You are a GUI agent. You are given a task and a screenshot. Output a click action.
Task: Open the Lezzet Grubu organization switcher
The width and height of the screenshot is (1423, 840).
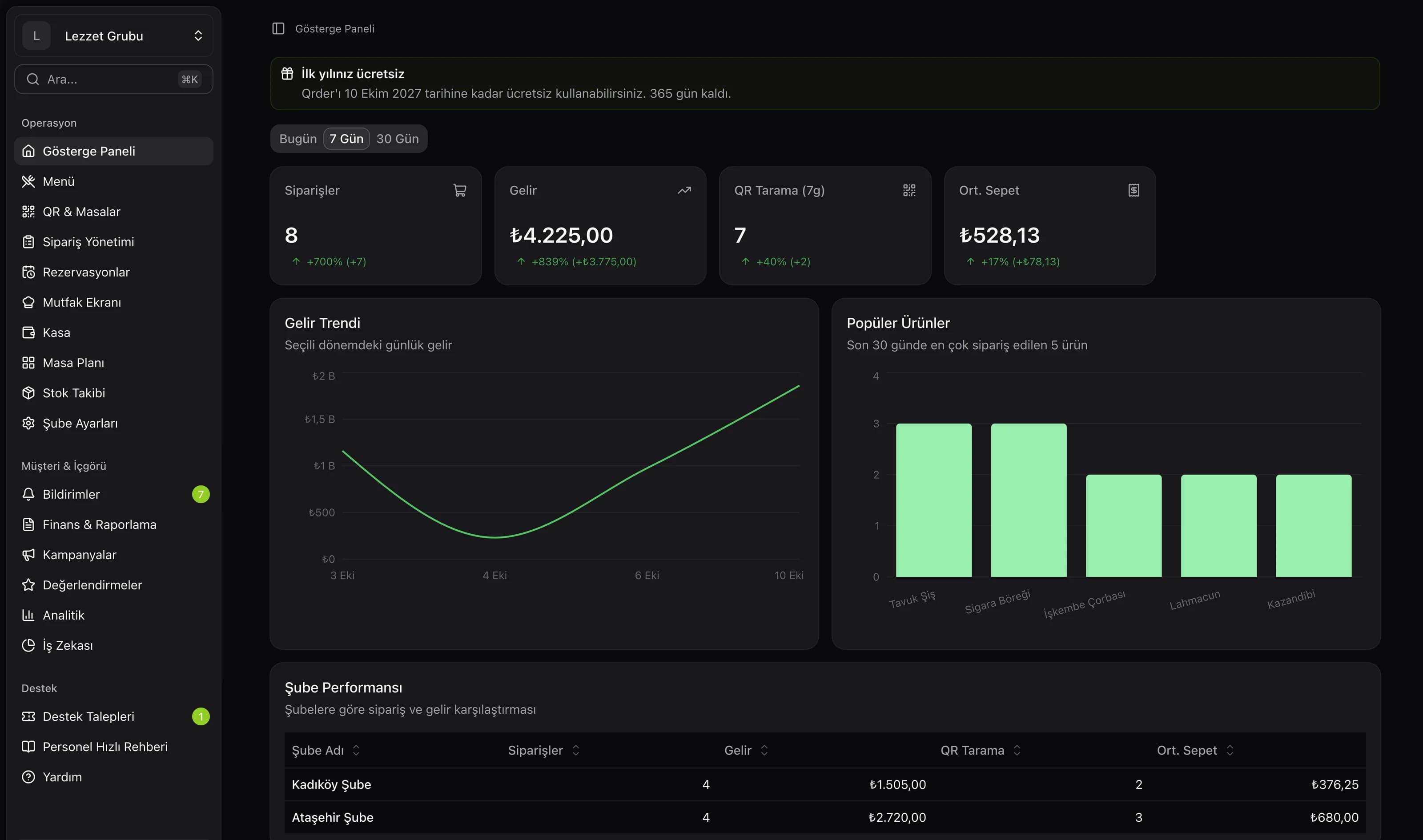coord(113,36)
